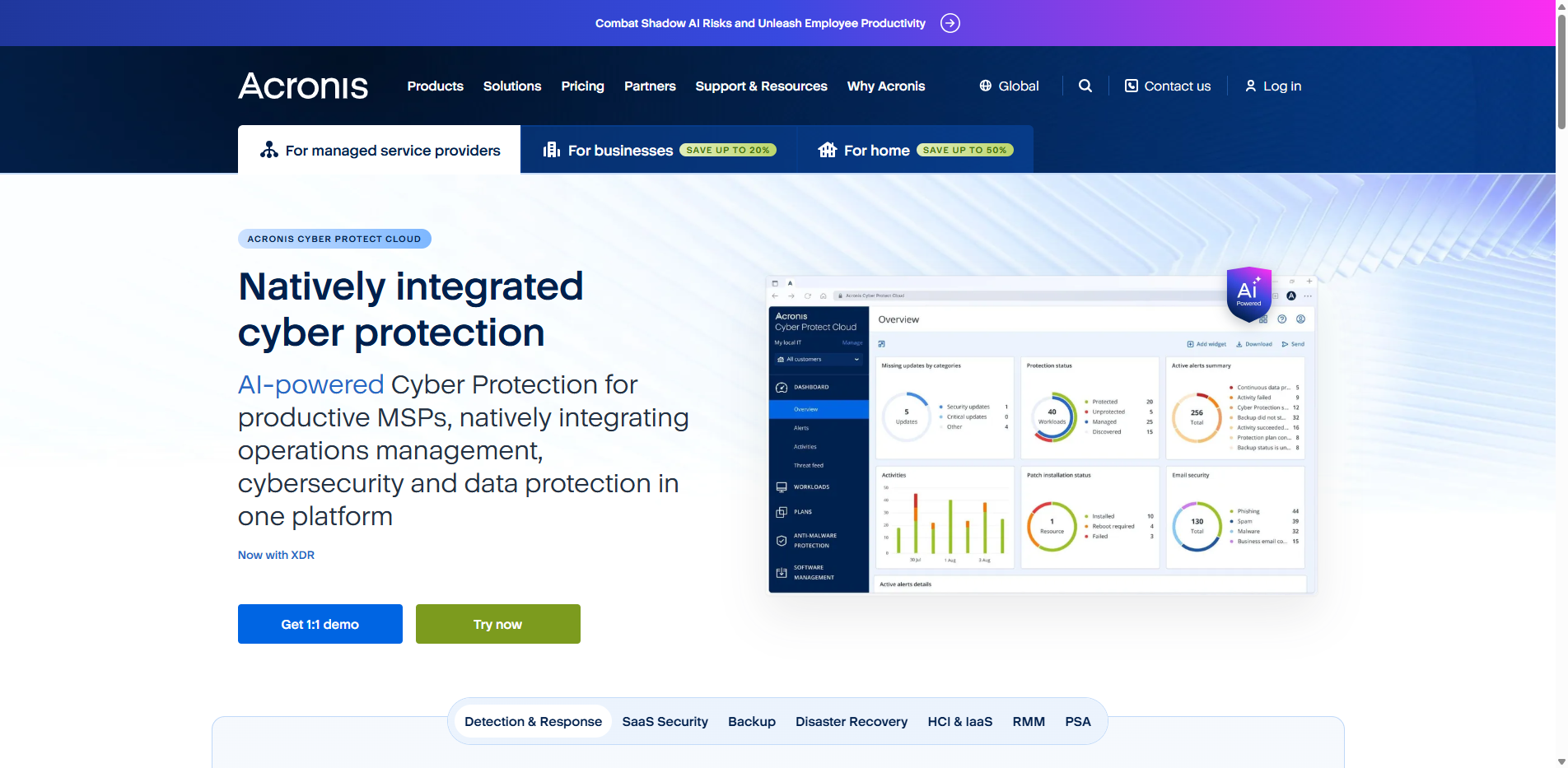Open the search magnifier icon
The height and width of the screenshot is (768, 1568).
pos(1085,86)
